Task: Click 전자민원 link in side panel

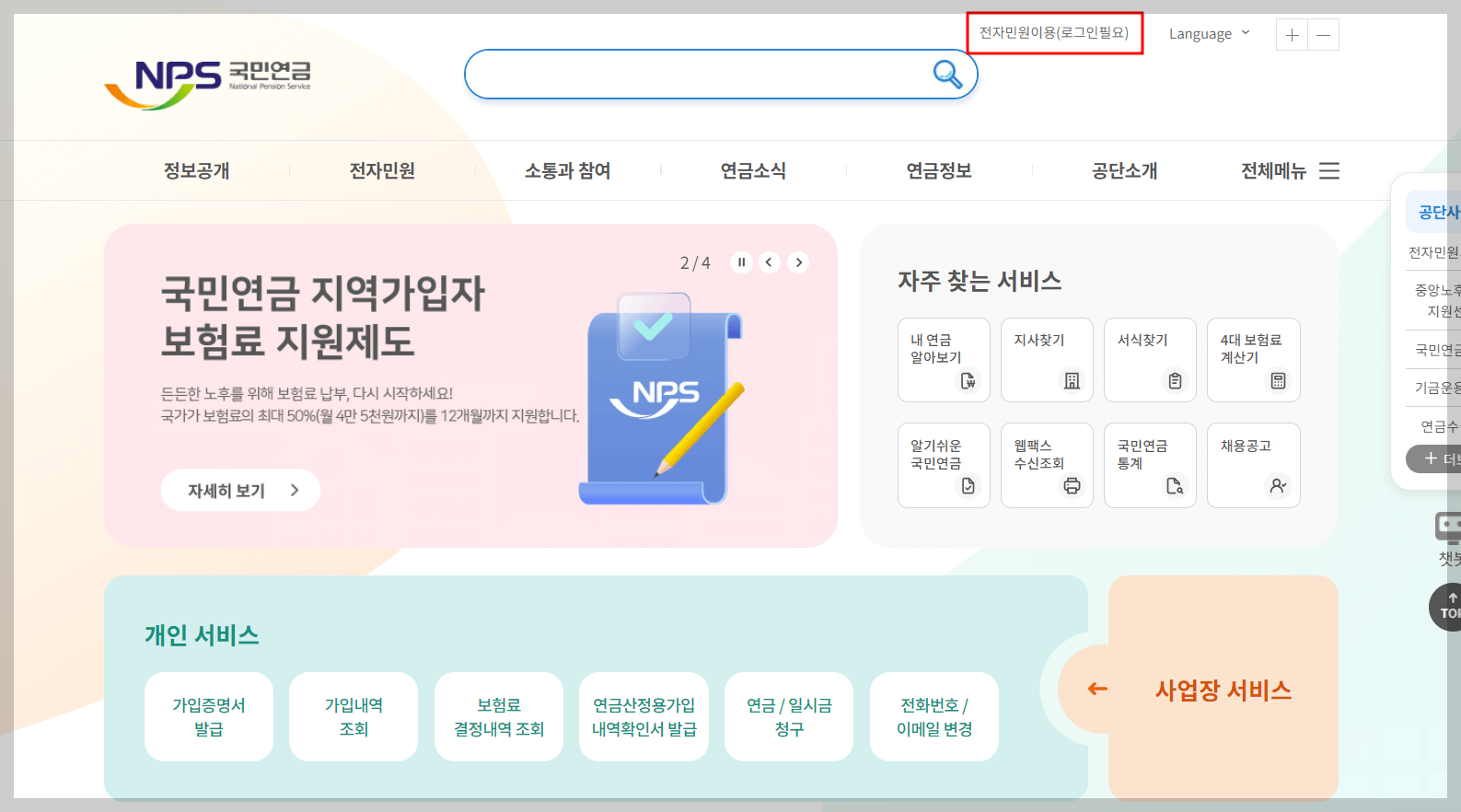Action: coord(1434,252)
